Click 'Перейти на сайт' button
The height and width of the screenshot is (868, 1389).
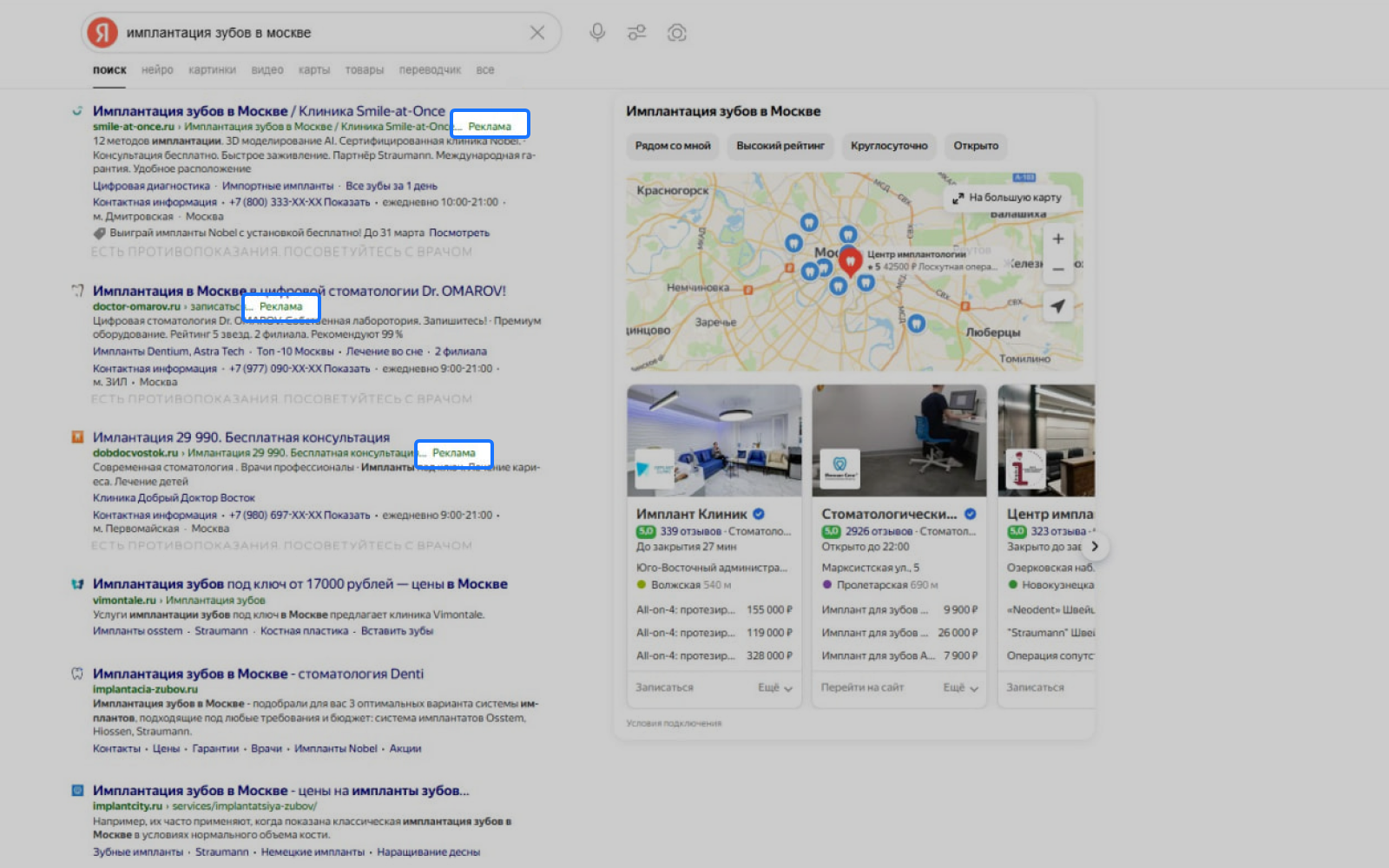[x=862, y=687]
